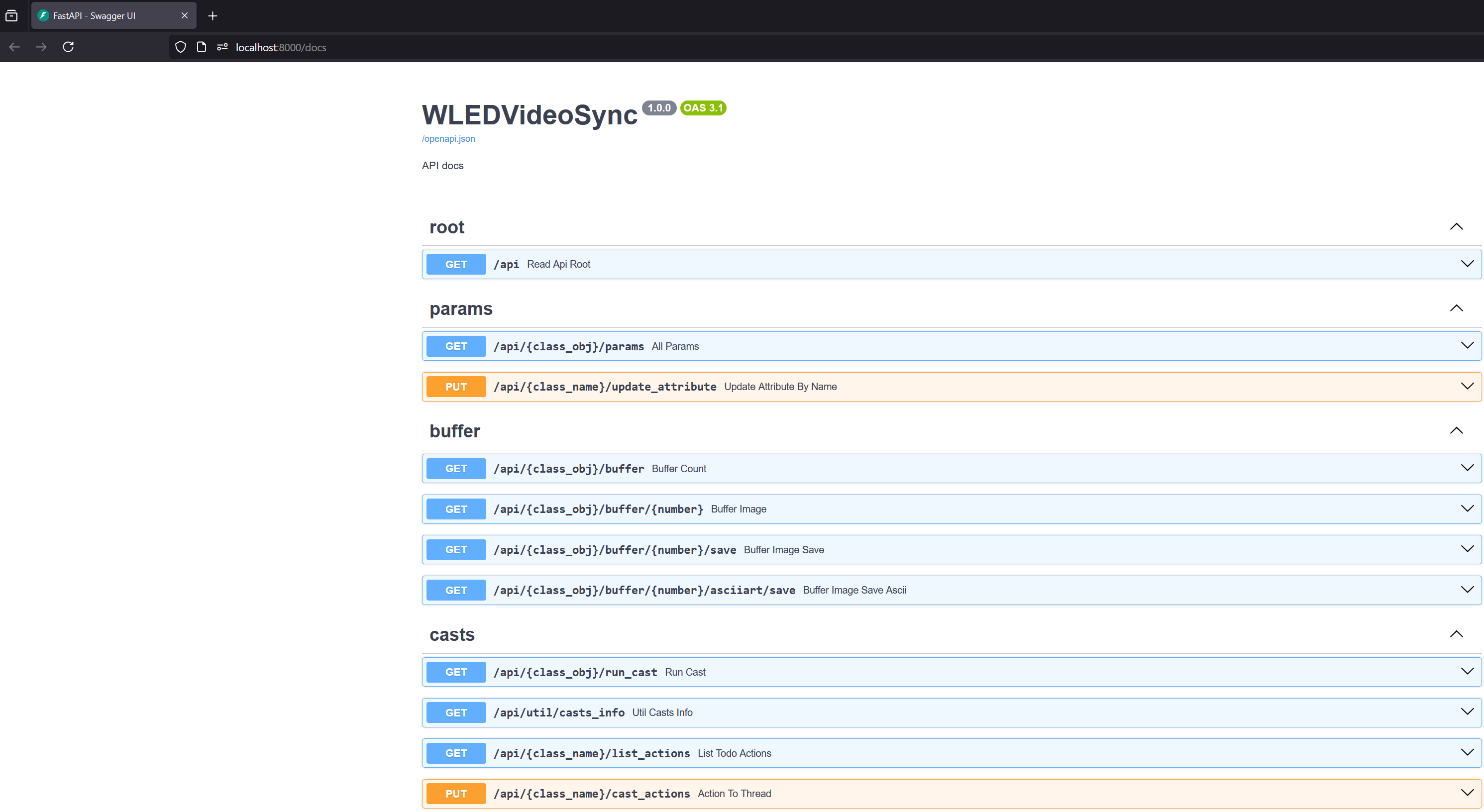
Task: Open the /api/{class_obj}/buffer path
Action: click(x=569, y=468)
